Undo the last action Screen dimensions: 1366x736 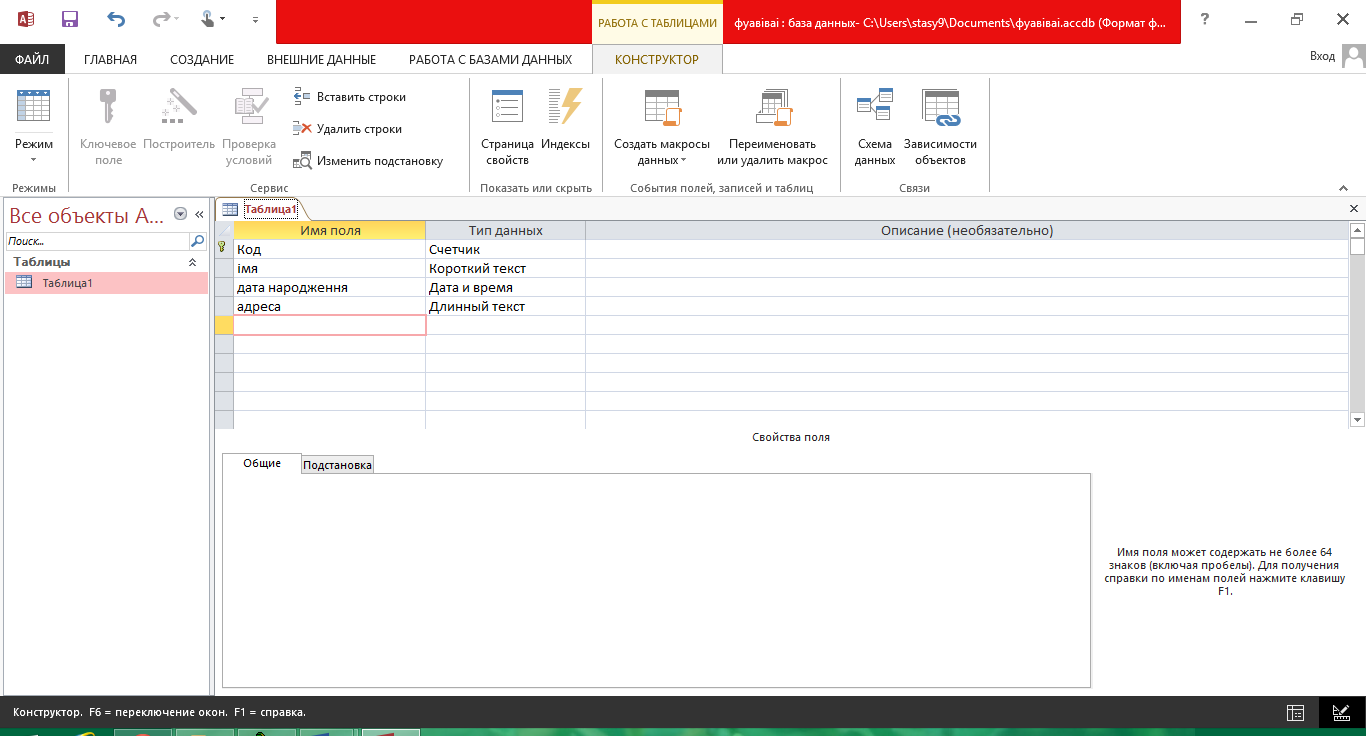(x=116, y=19)
